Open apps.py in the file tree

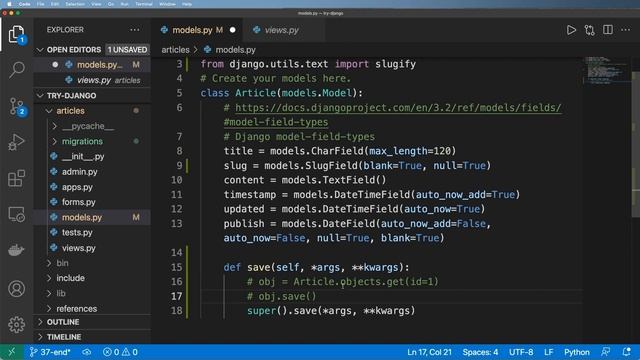[x=92, y=187]
